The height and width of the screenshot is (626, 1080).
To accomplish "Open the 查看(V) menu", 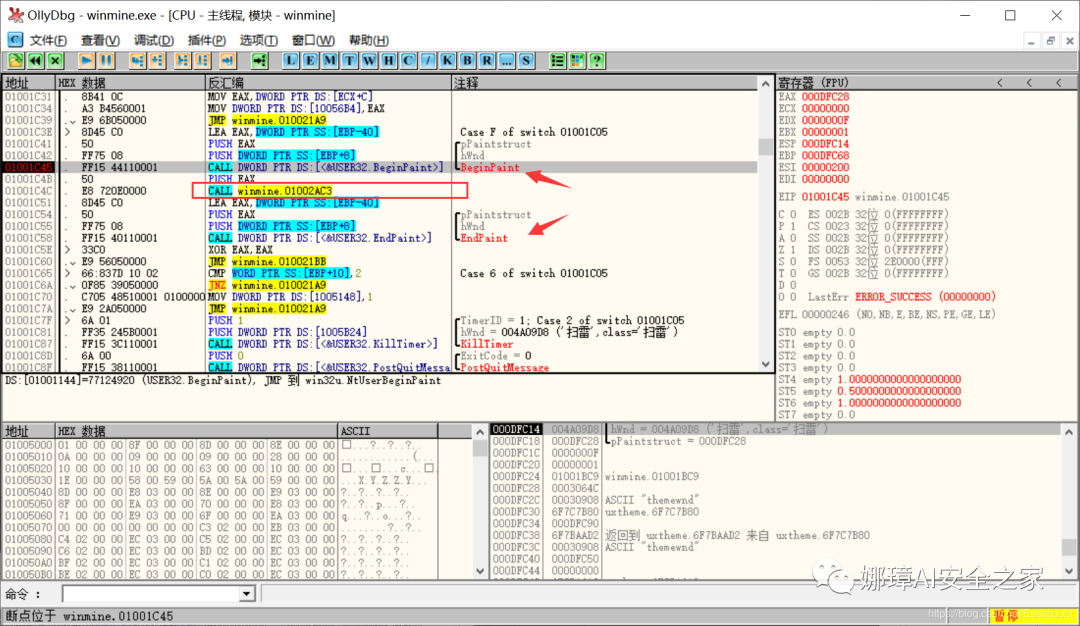I will pos(101,41).
